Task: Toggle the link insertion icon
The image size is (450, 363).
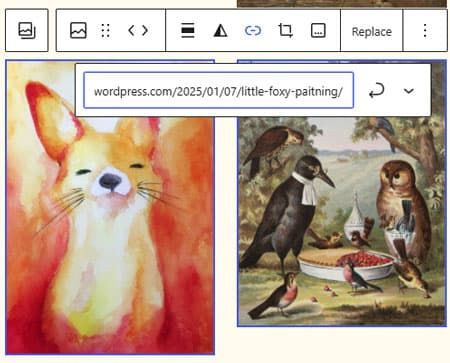Action: pyautogui.click(x=253, y=30)
